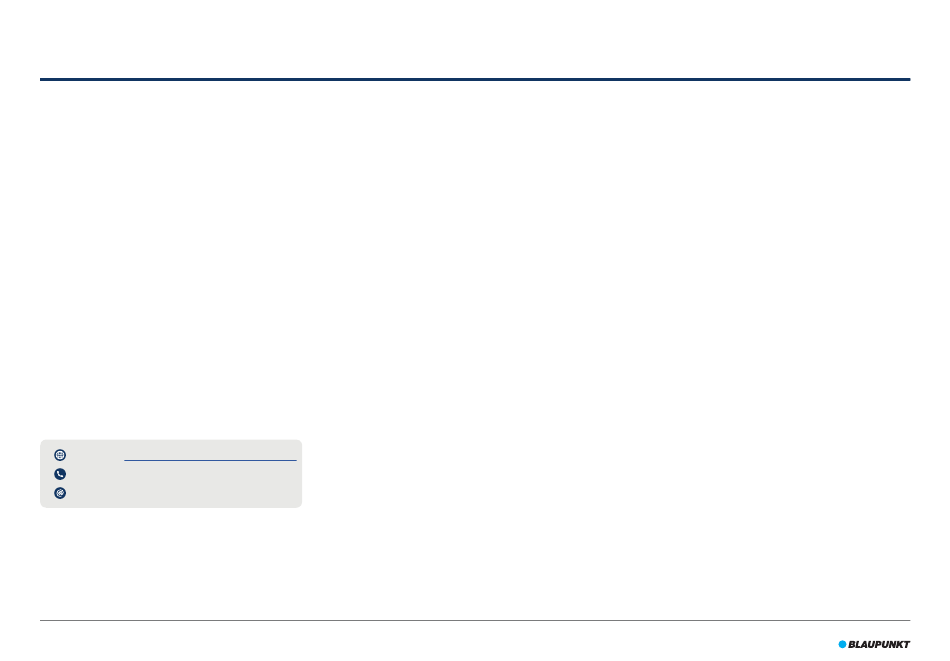Image resolution: width=950 pixels, height=661 pixels.
Task: Click blank space between globe icon and link
Action: click(95, 455)
